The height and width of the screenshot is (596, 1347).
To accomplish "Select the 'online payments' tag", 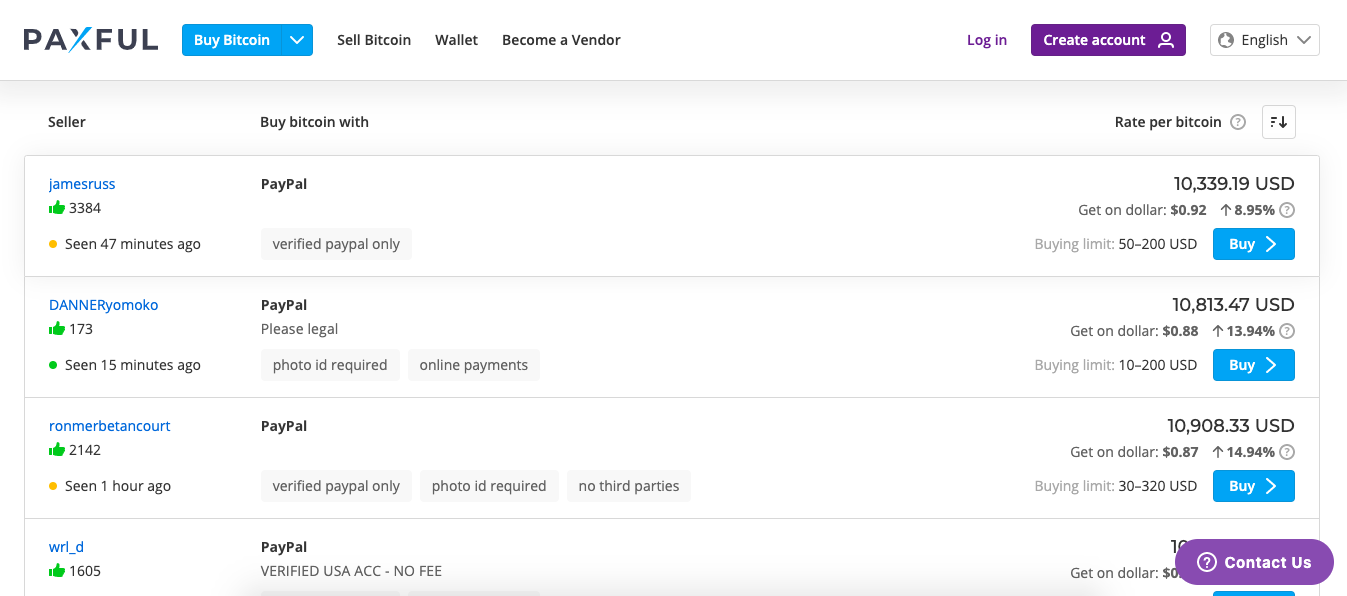I will click(474, 365).
